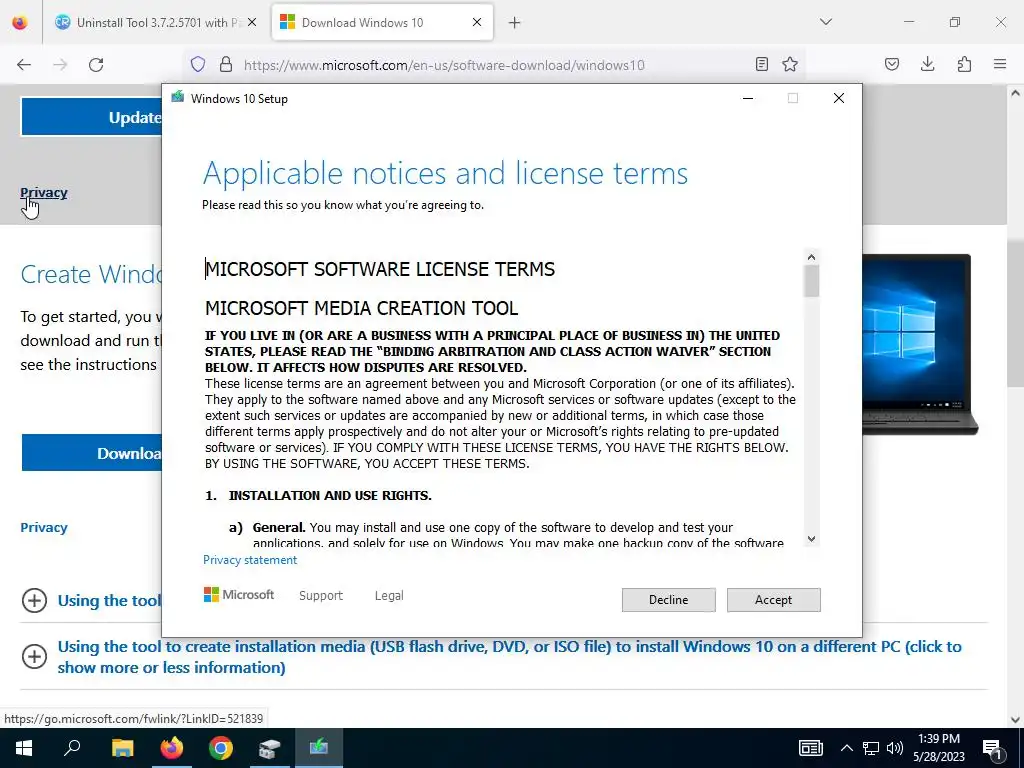This screenshot has width=1024, height=768.
Task: Toggle reader view icon in address bar
Action: [761, 65]
